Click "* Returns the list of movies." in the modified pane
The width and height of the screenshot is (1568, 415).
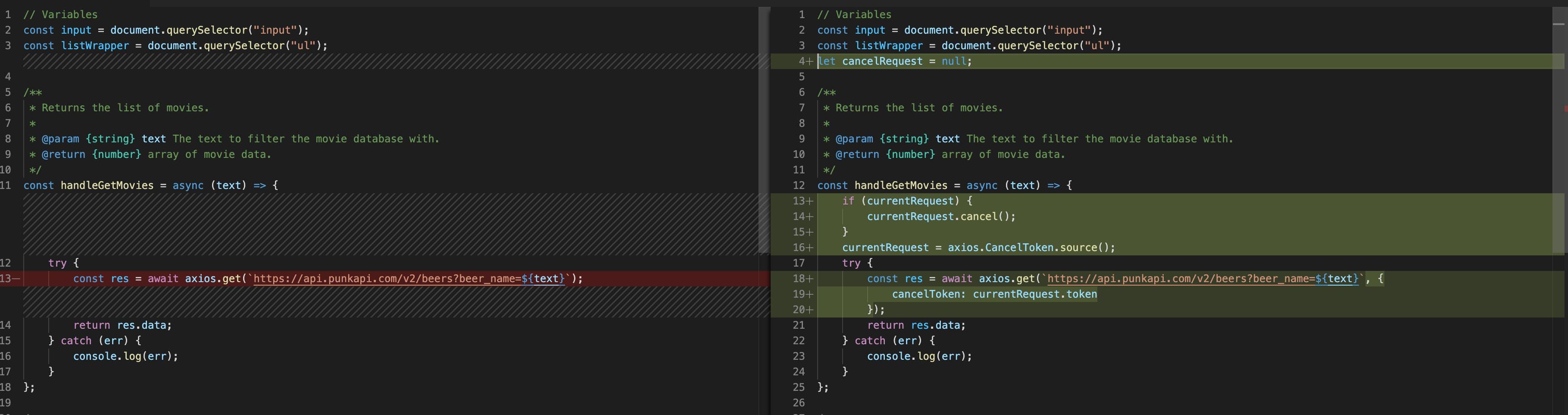[x=914, y=108]
